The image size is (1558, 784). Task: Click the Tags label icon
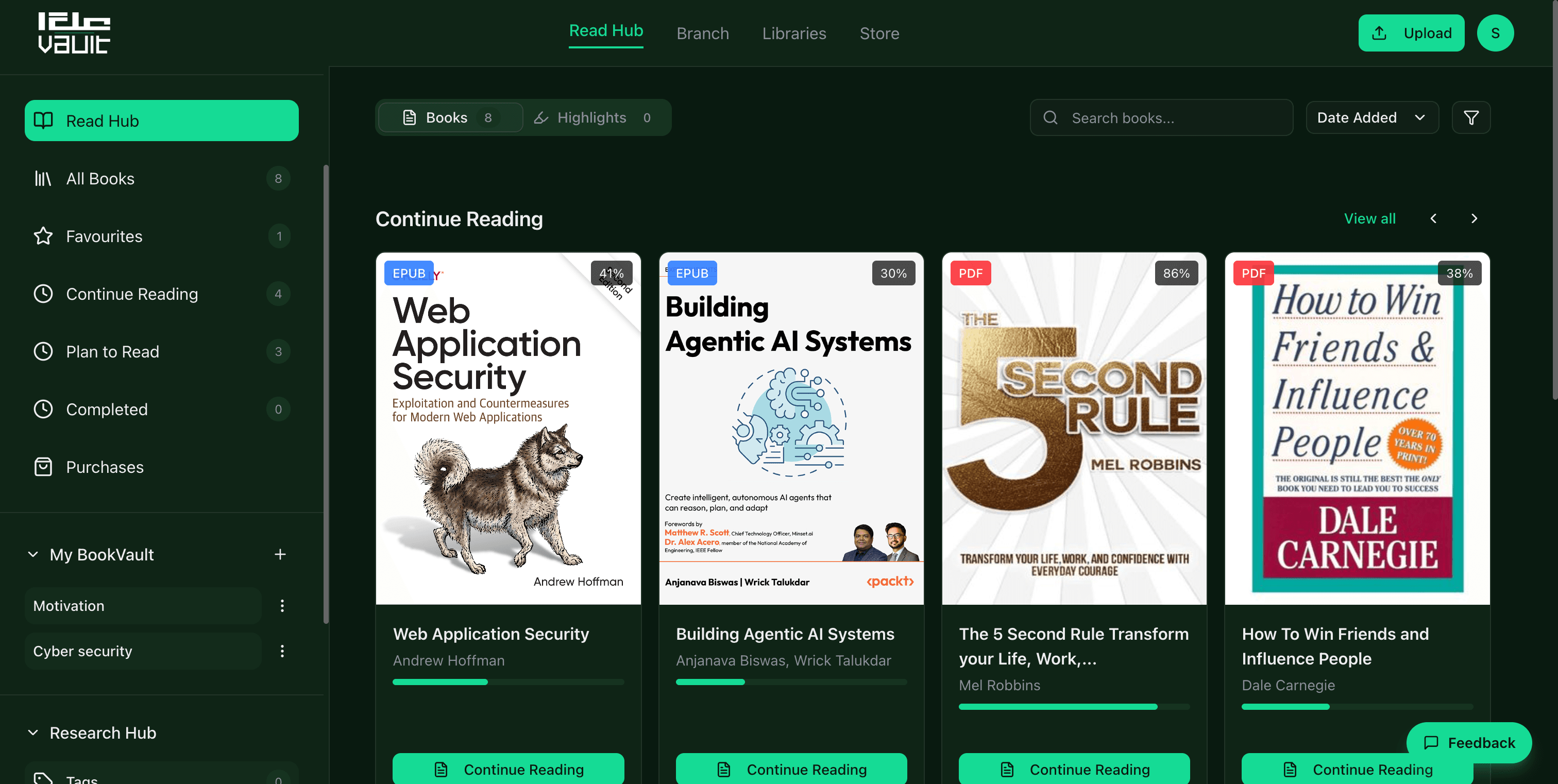pyautogui.click(x=43, y=778)
